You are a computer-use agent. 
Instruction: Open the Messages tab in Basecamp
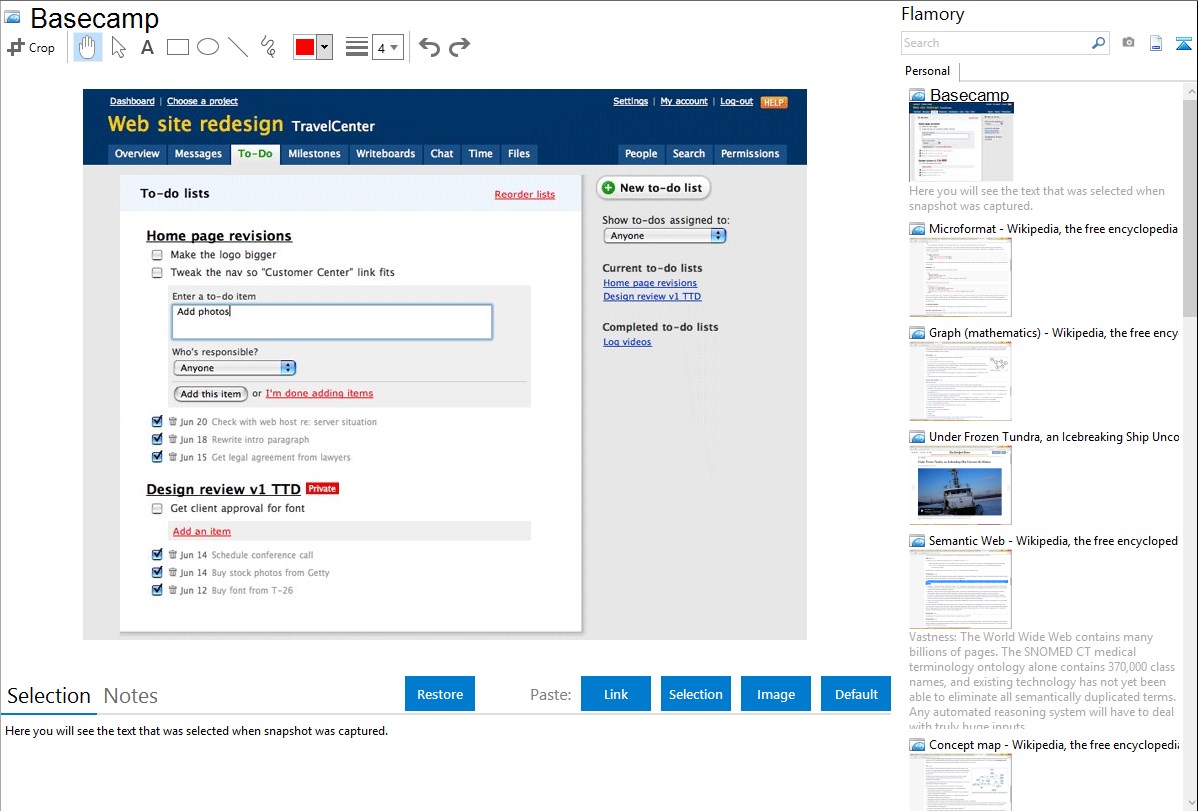(198, 154)
